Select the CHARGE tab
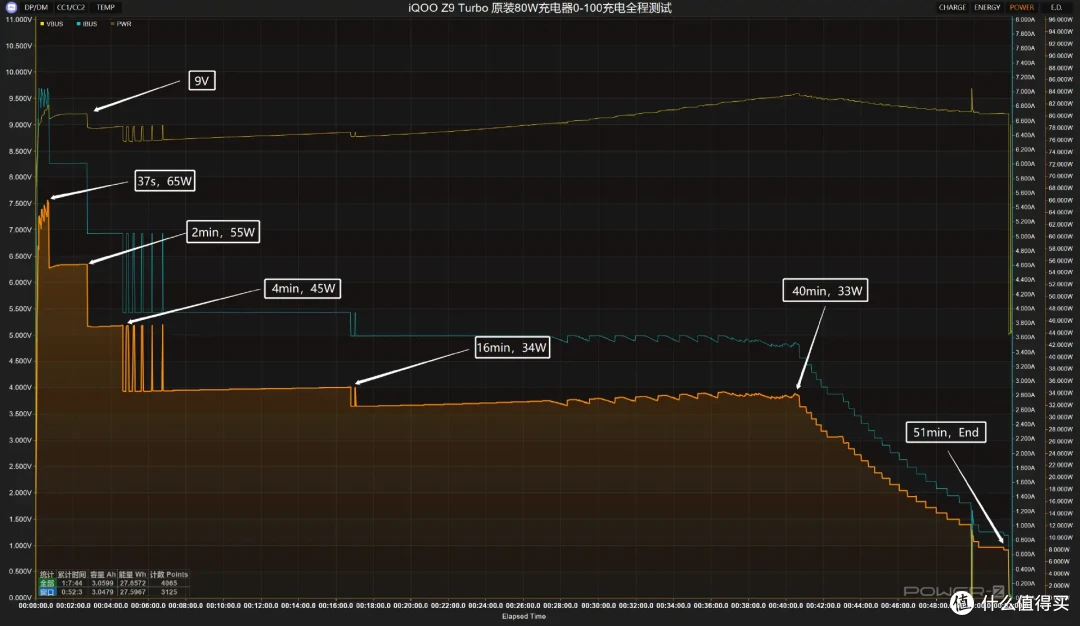This screenshot has height=626, width=1080. 952,8
